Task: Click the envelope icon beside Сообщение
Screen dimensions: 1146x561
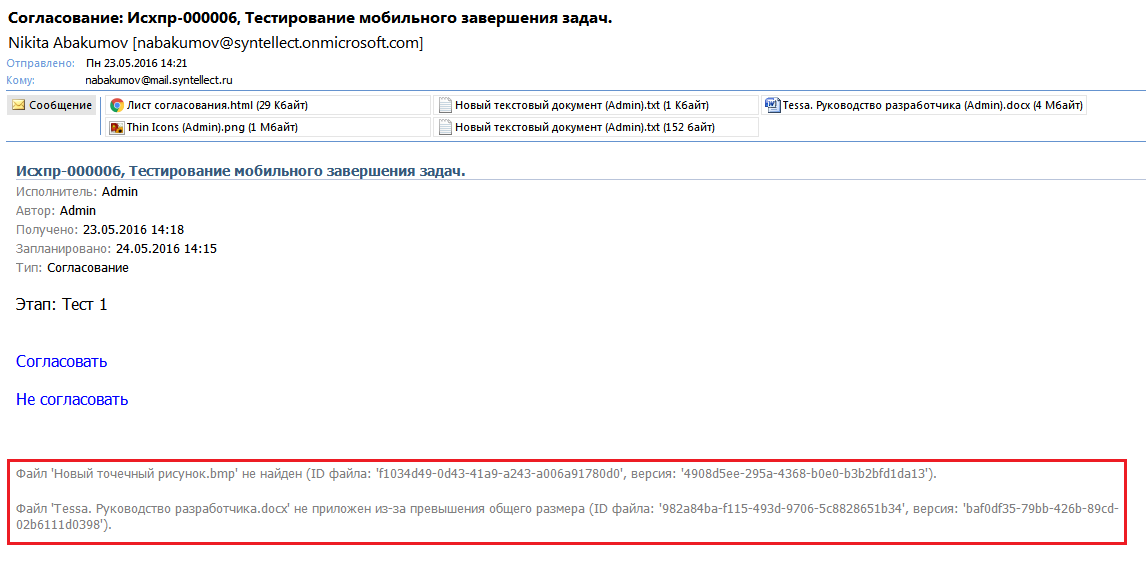Action: (18, 105)
